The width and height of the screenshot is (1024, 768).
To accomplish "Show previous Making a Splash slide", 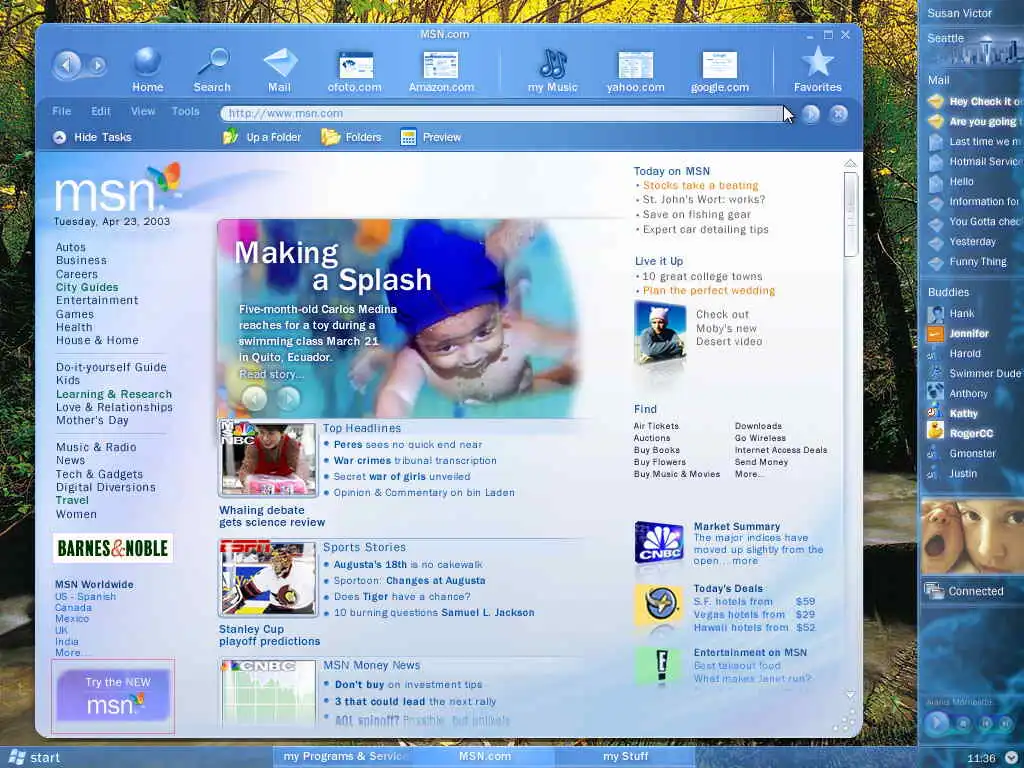I will pyautogui.click(x=255, y=398).
